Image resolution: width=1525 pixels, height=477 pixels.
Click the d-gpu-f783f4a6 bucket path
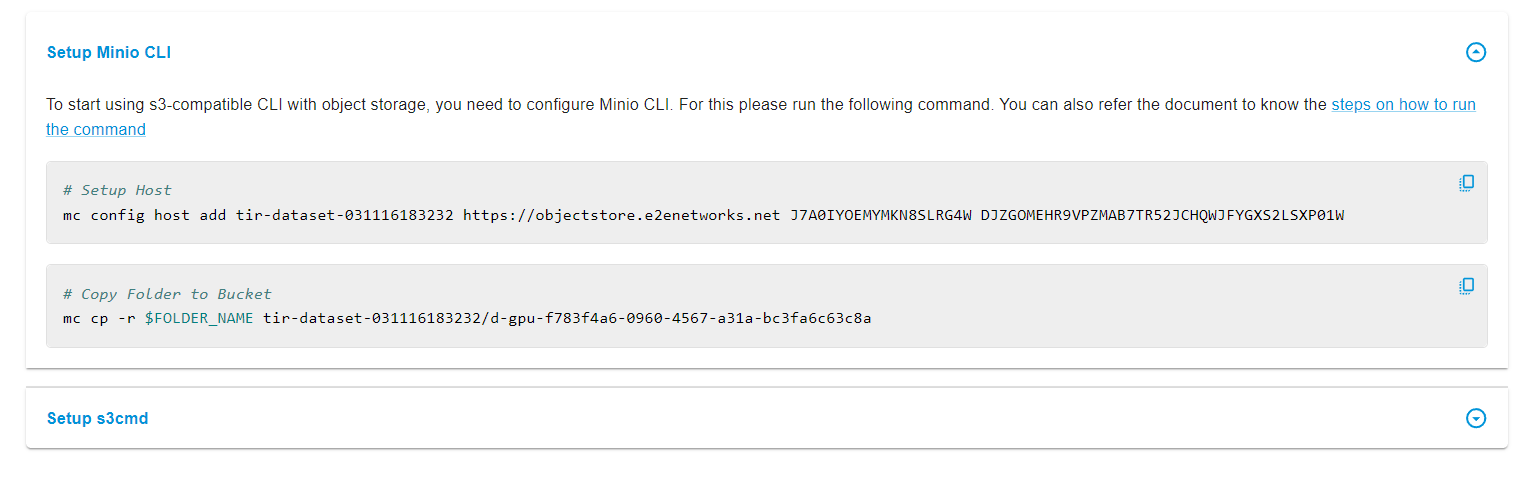(x=682, y=319)
